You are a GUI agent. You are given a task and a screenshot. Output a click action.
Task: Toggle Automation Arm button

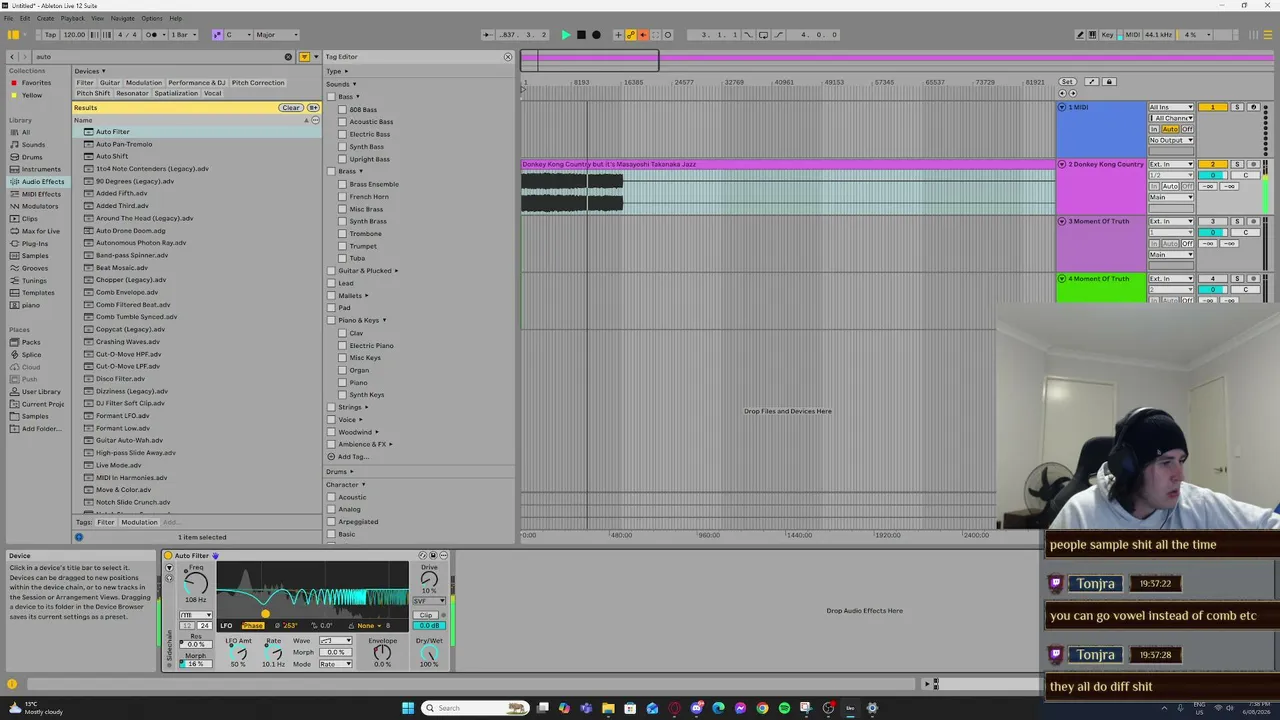tap(631, 35)
